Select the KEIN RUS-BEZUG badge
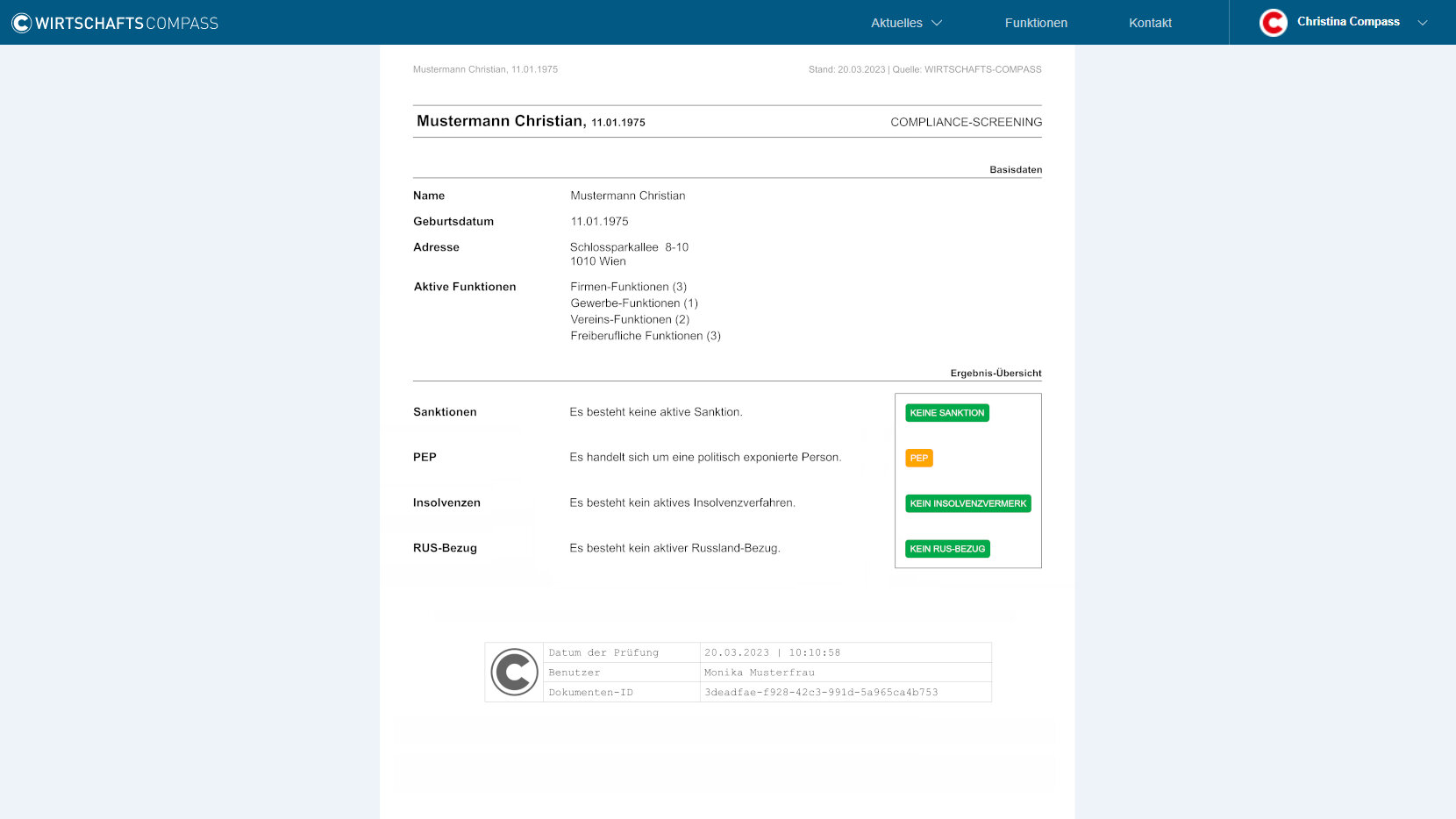 (947, 549)
